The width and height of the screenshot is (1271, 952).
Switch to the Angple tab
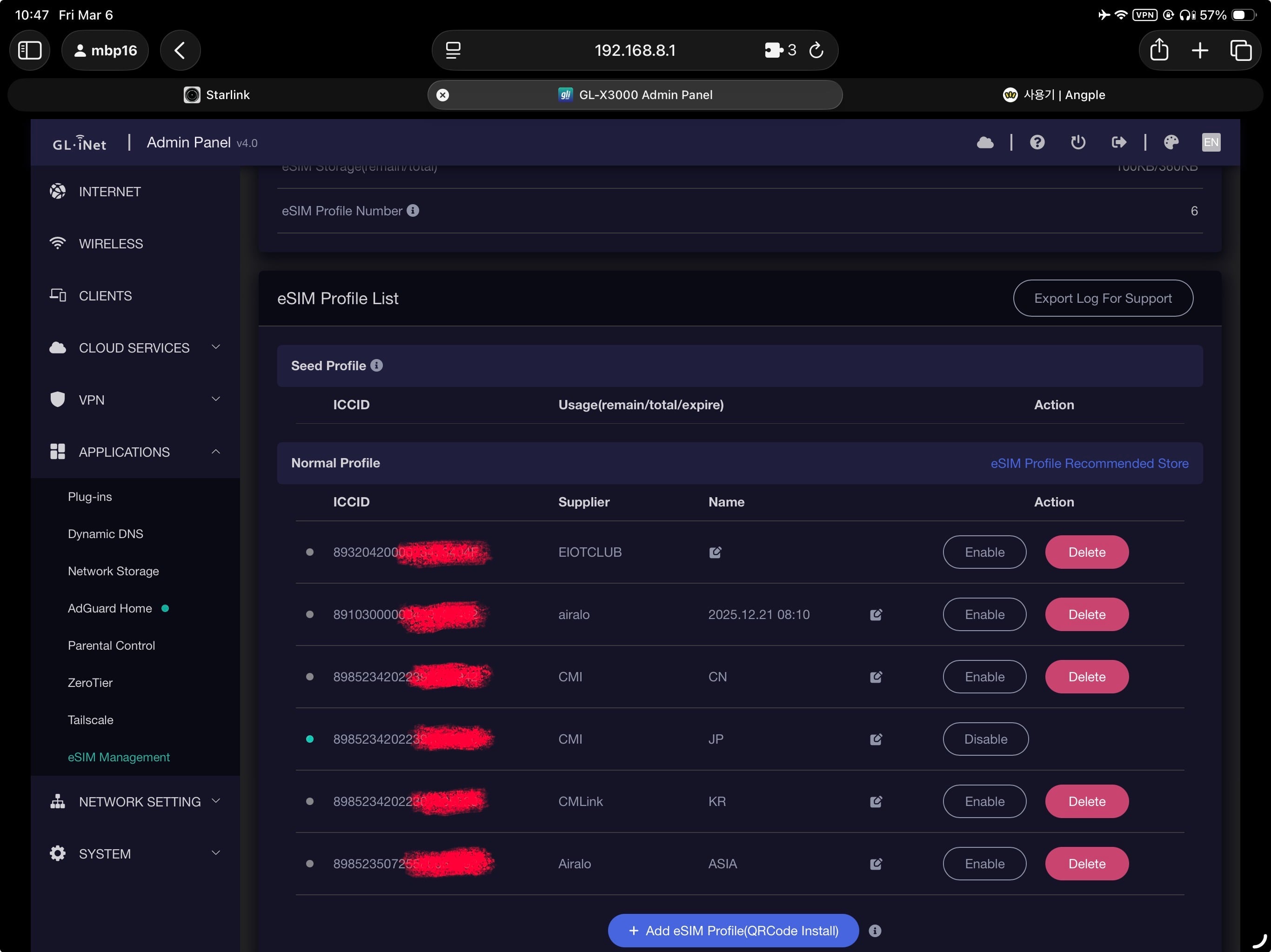1053,95
